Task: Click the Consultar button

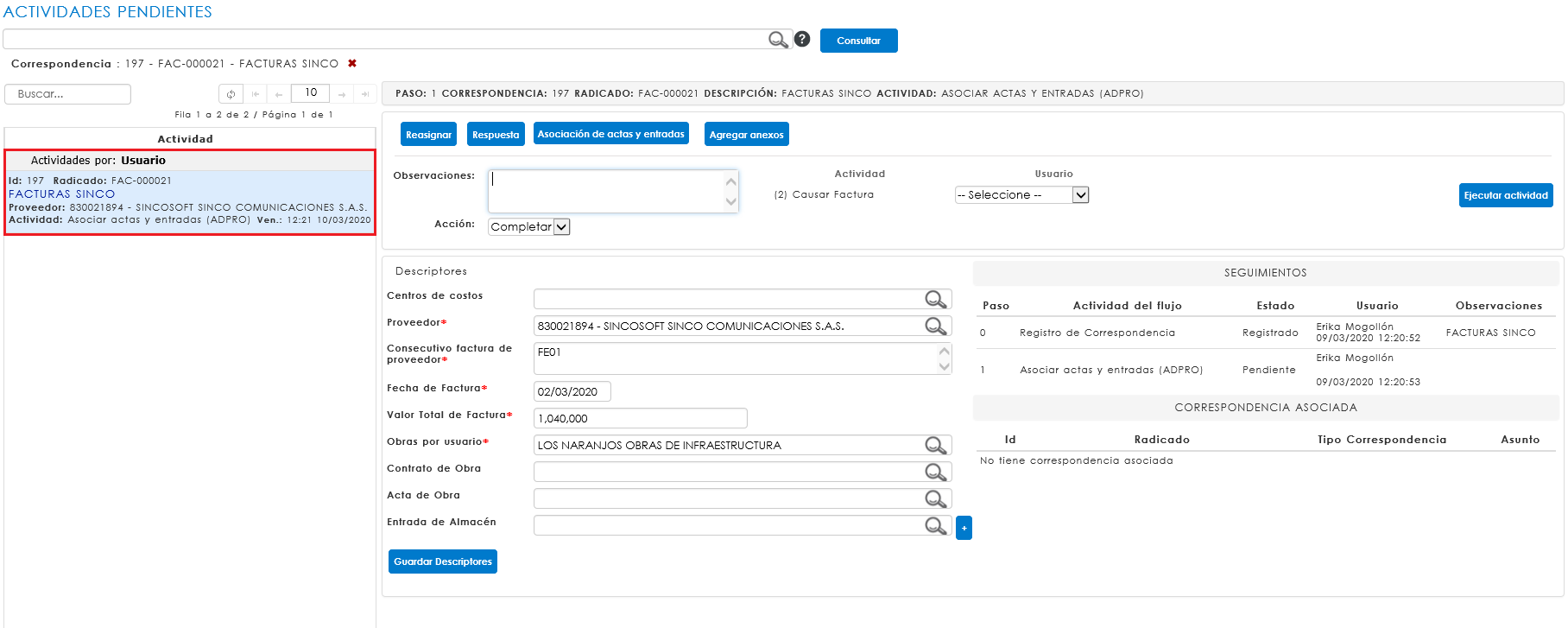Action: click(x=858, y=41)
